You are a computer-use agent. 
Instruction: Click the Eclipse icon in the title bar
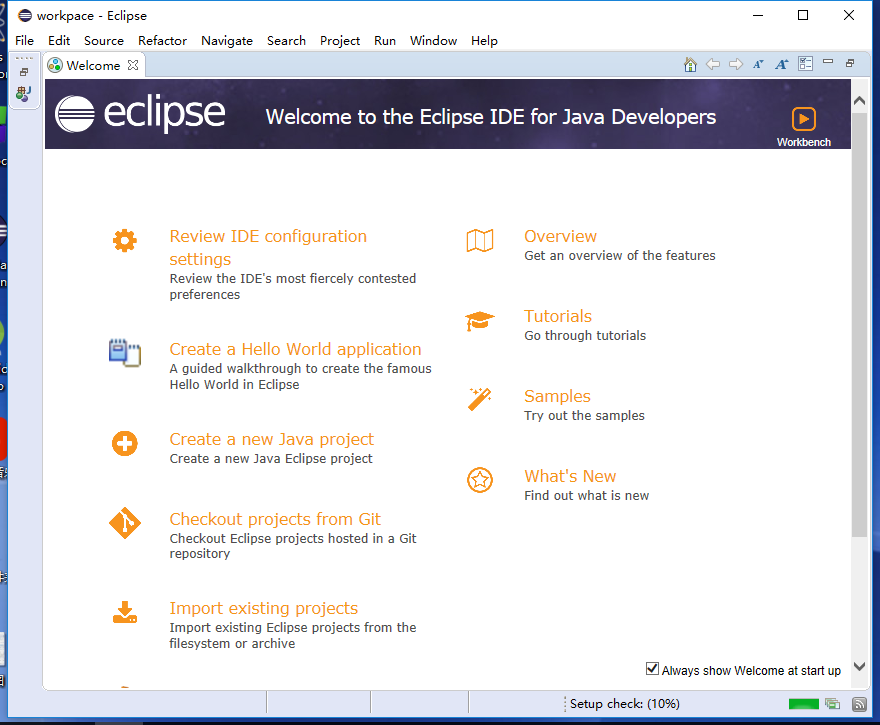click(x=25, y=15)
